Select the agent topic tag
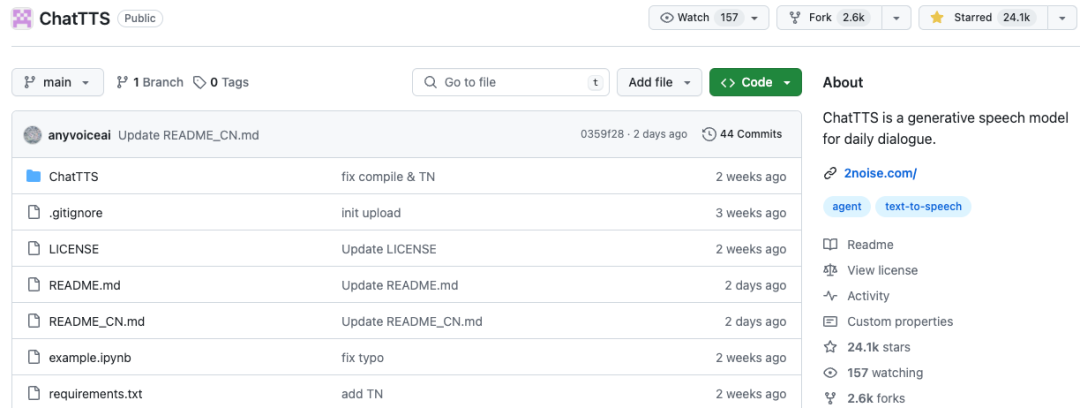The image size is (1080, 408). click(847, 207)
